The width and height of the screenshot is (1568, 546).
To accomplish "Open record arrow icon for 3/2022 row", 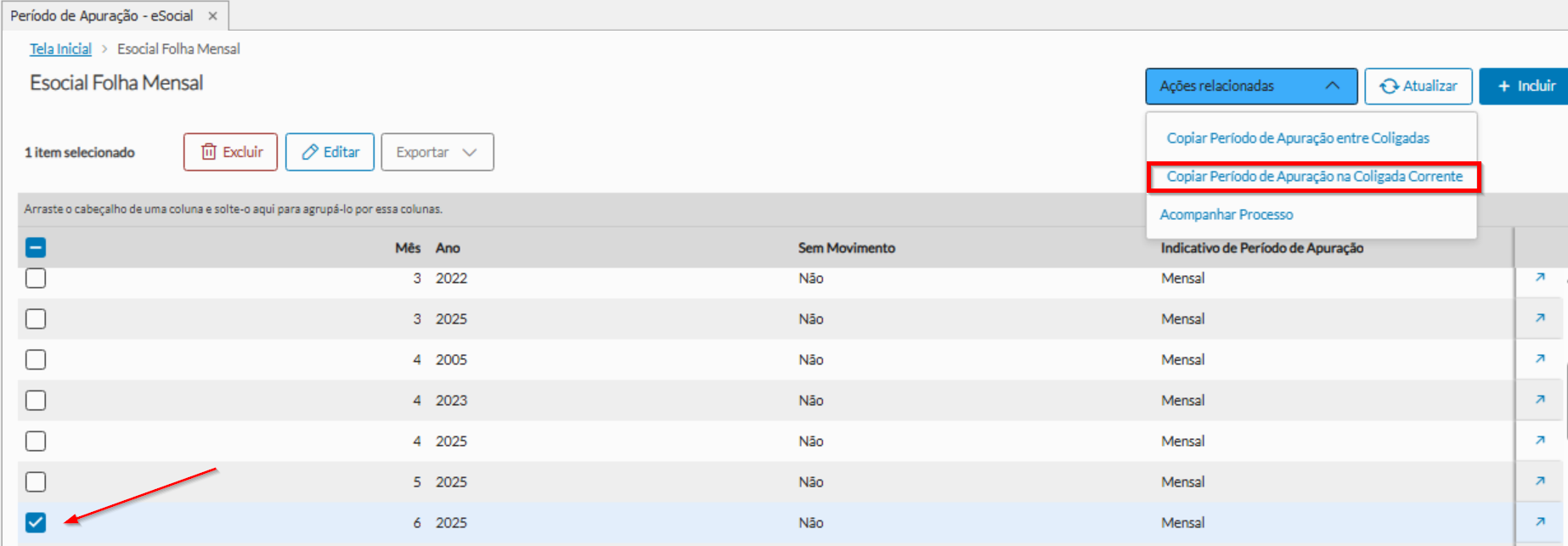I will [1540, 278].
